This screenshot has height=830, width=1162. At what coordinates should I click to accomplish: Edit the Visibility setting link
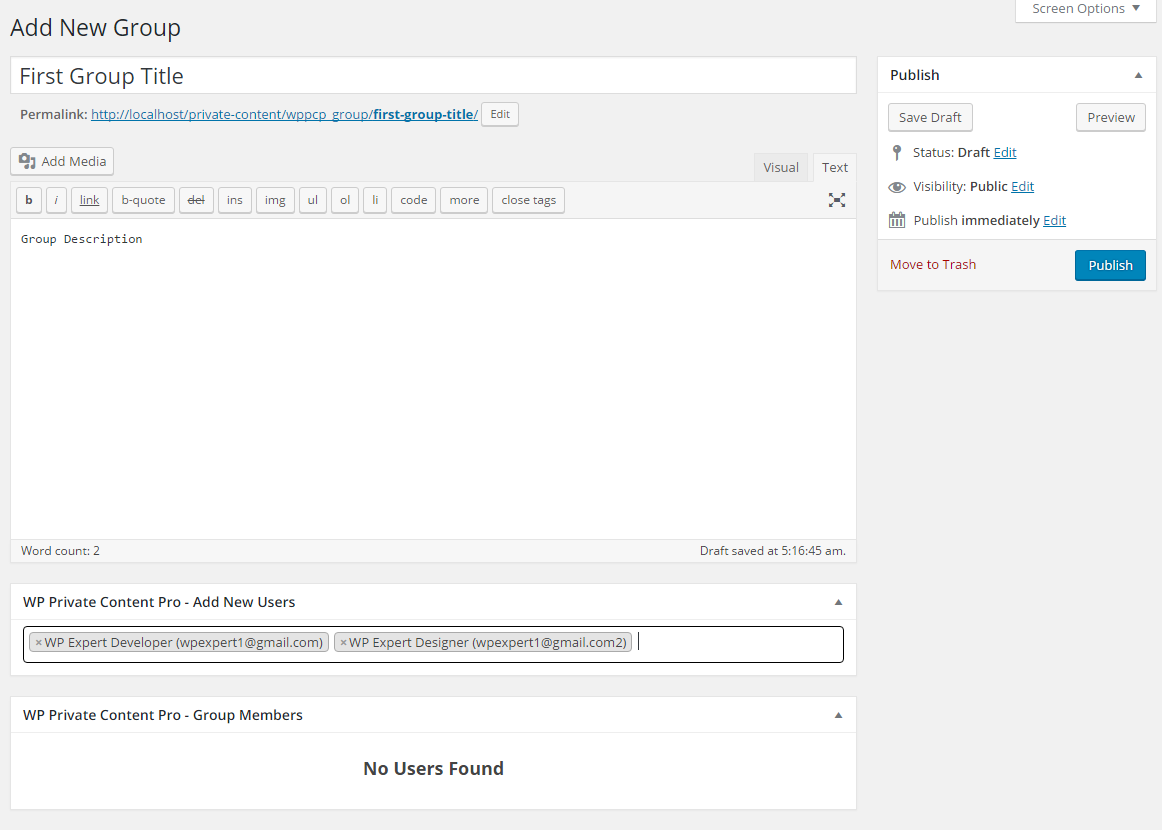1022,186
